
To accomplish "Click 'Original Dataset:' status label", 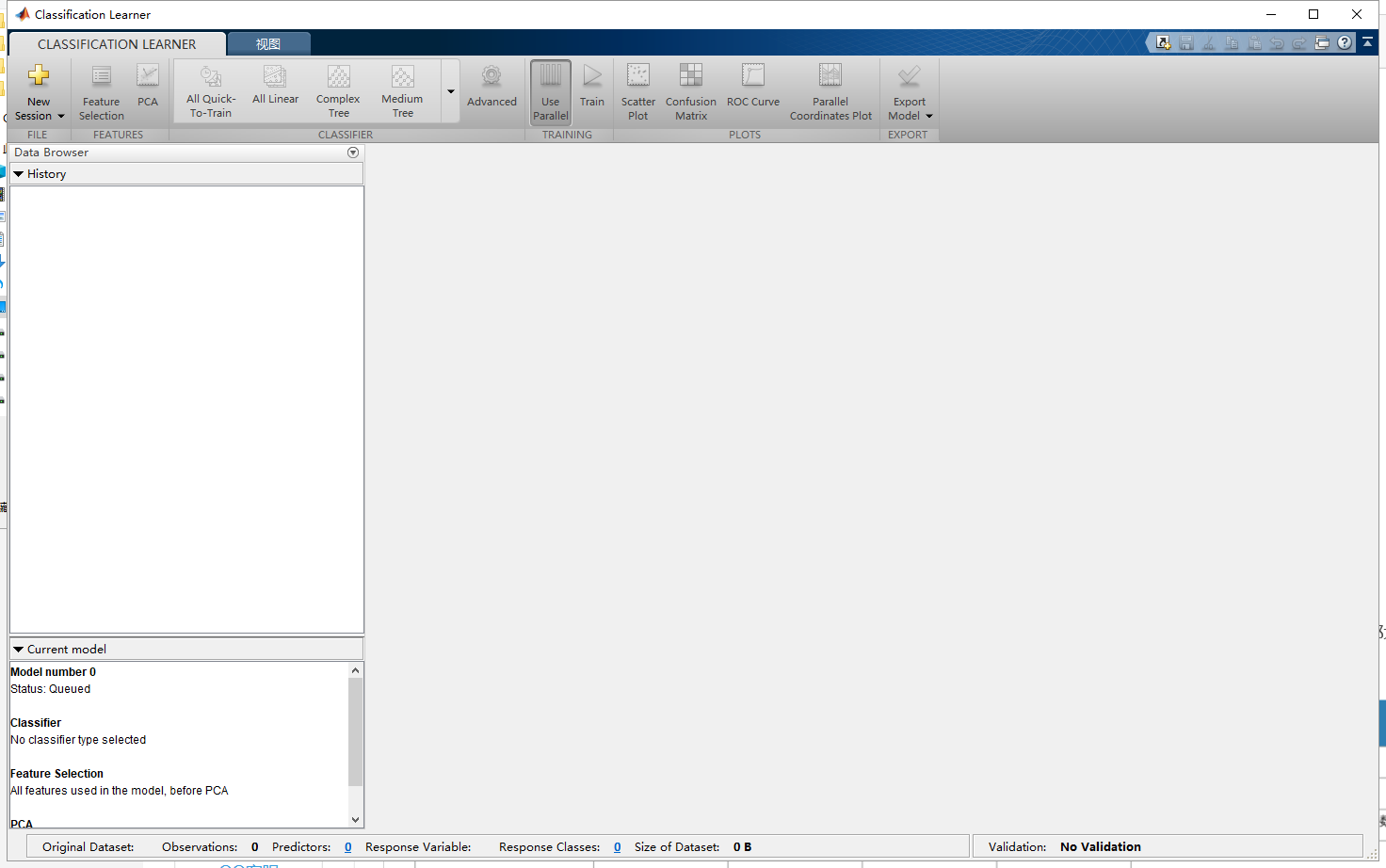I will (x=89, y=847).
